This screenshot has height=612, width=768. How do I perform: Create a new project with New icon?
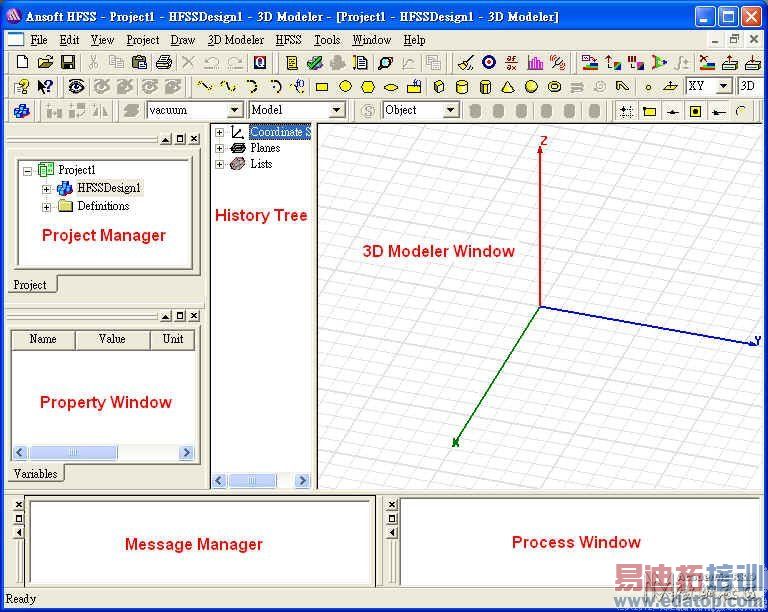coord(23,62)
